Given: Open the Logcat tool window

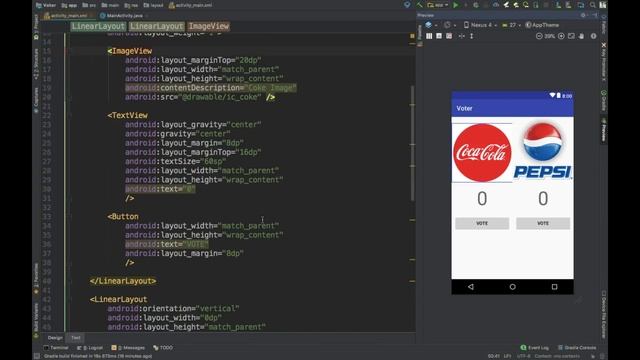Looking at the screenshot, I should [90, 348].
